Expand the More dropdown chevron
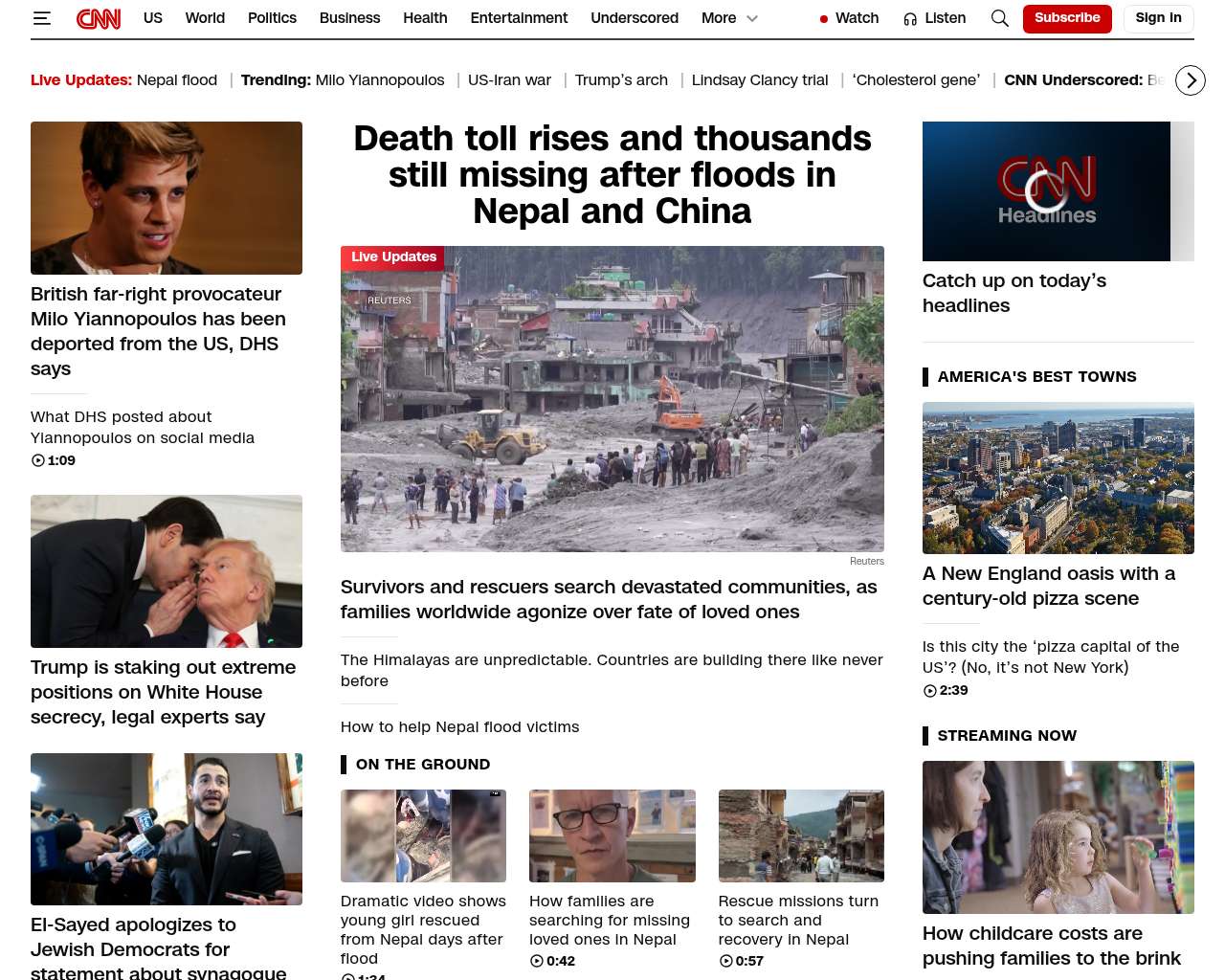The image size is (1225, 980). [752, 18]
